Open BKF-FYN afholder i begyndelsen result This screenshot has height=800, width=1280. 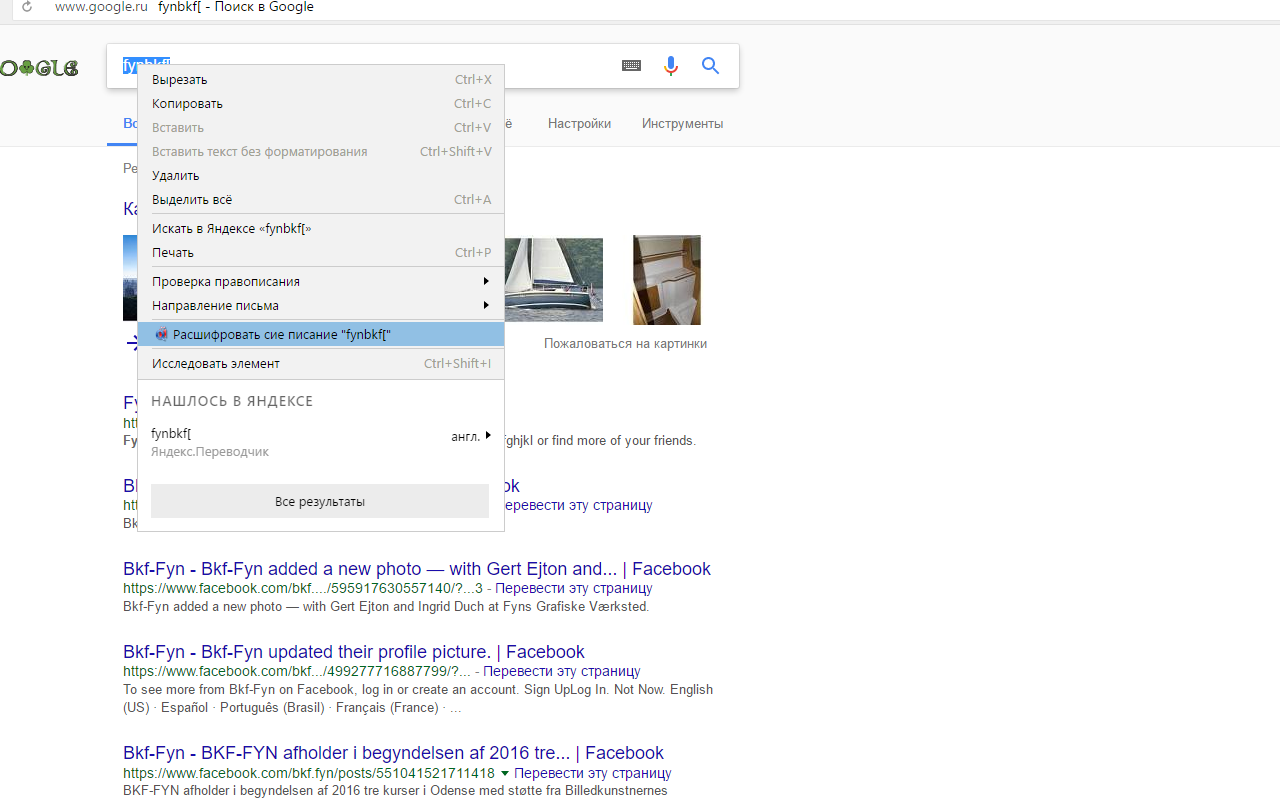393,753
